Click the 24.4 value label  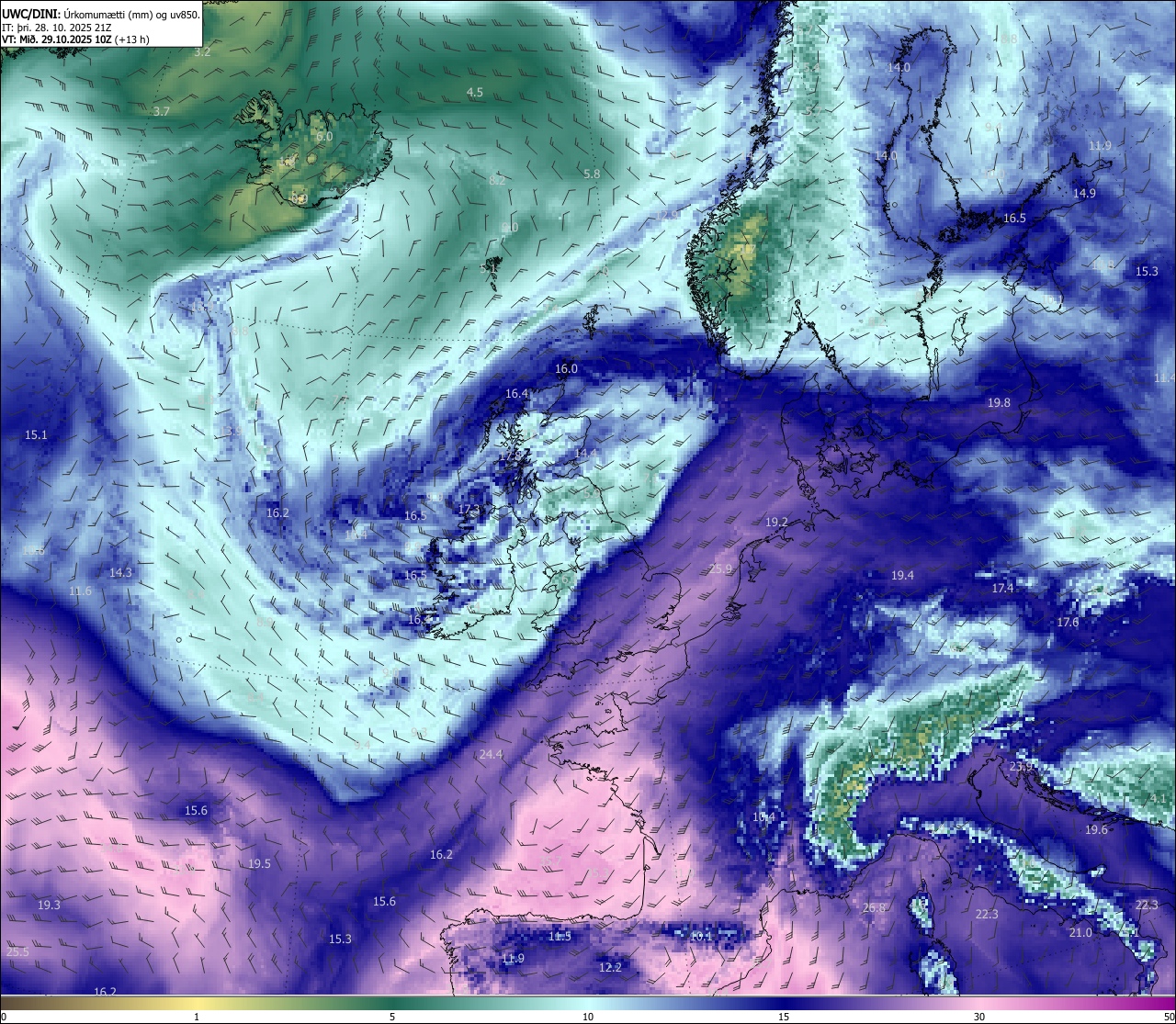click(x=491, y=755)
